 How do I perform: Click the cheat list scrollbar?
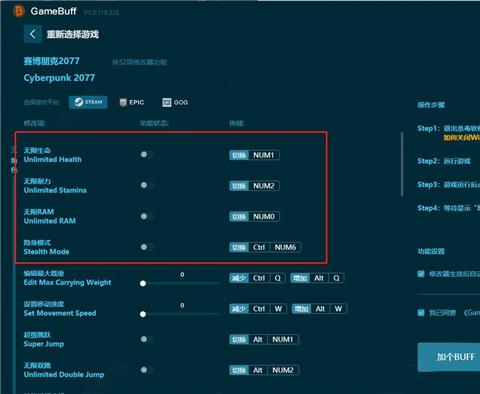[x=402, y=164]
